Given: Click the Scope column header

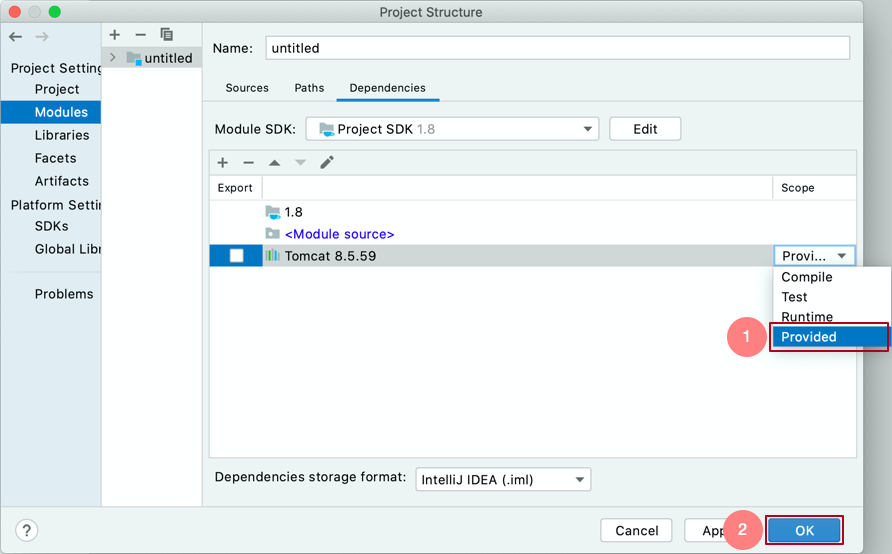Looking at the screenshot, I should point(815,188).
